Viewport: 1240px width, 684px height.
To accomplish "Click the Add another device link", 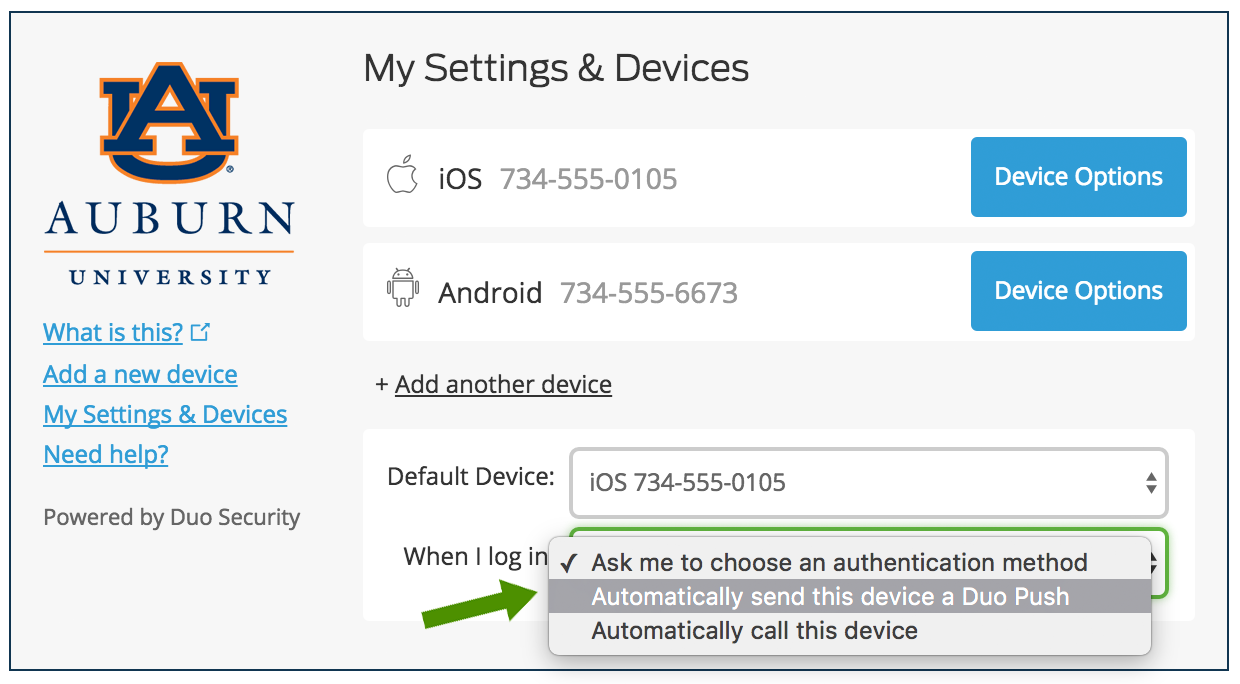I will [x=503, y=385].
